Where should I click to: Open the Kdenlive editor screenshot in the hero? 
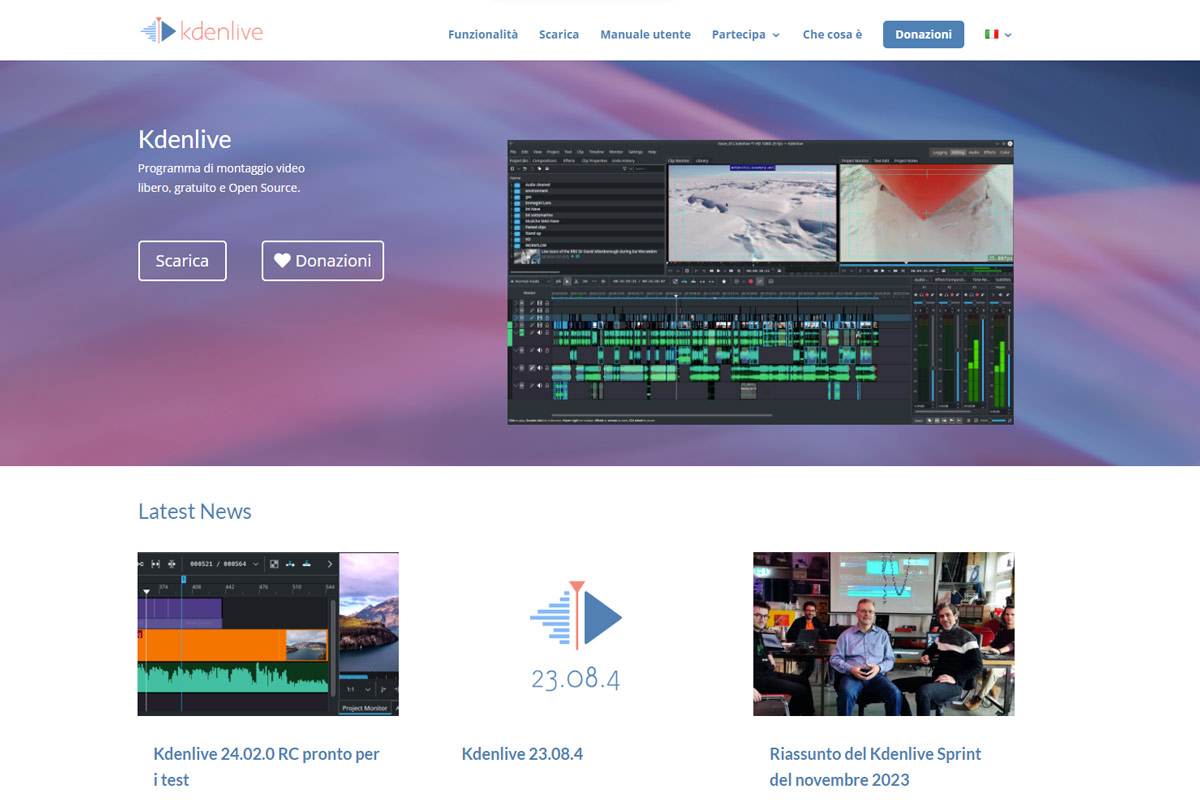(x=760, y=282)
